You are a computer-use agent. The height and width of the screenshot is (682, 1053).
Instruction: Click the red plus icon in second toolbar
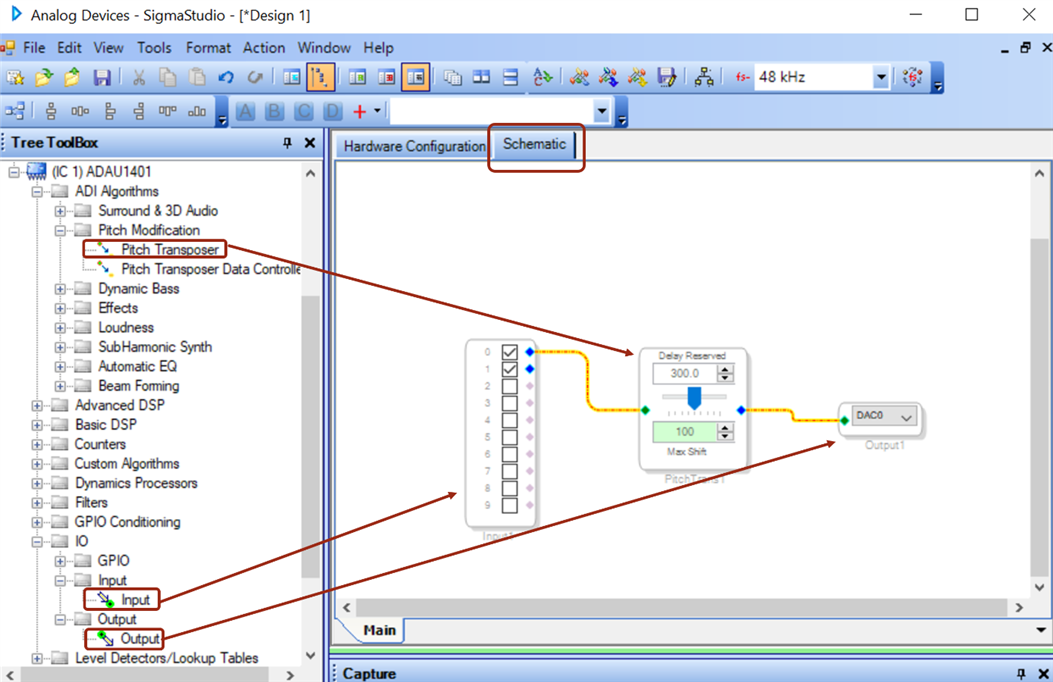[x=359, y=112]
